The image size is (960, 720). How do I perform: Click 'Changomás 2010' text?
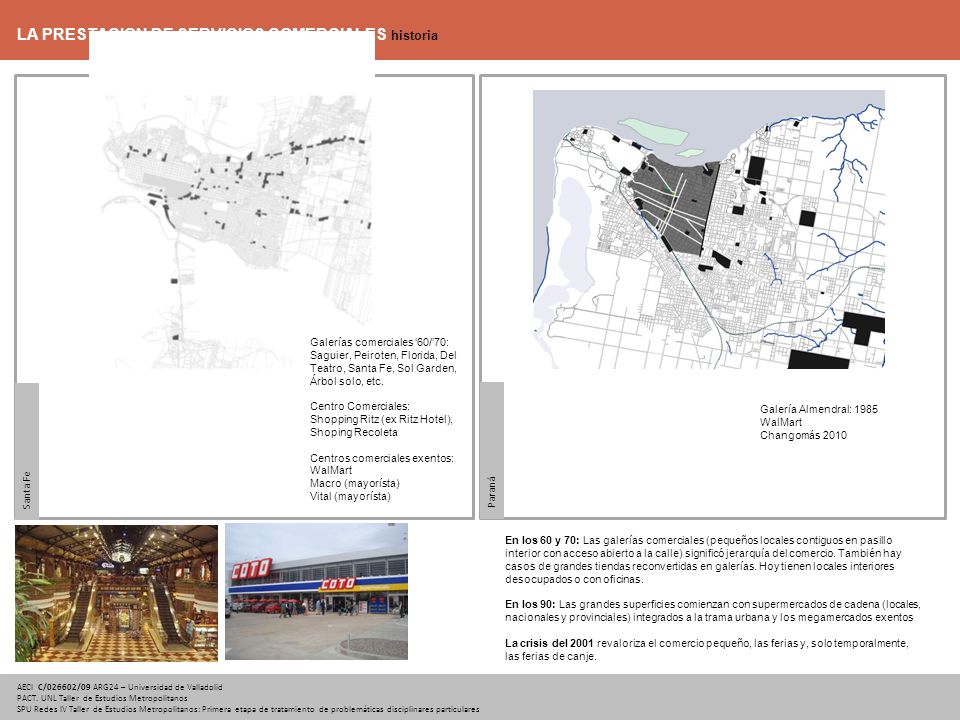(803, 435)
